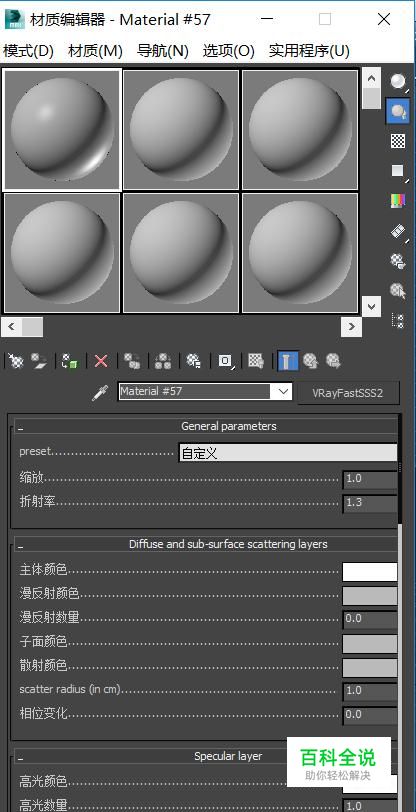Toggle the Backlight button
The height and width of the screenshot is (812, 416).
point(398,111)
